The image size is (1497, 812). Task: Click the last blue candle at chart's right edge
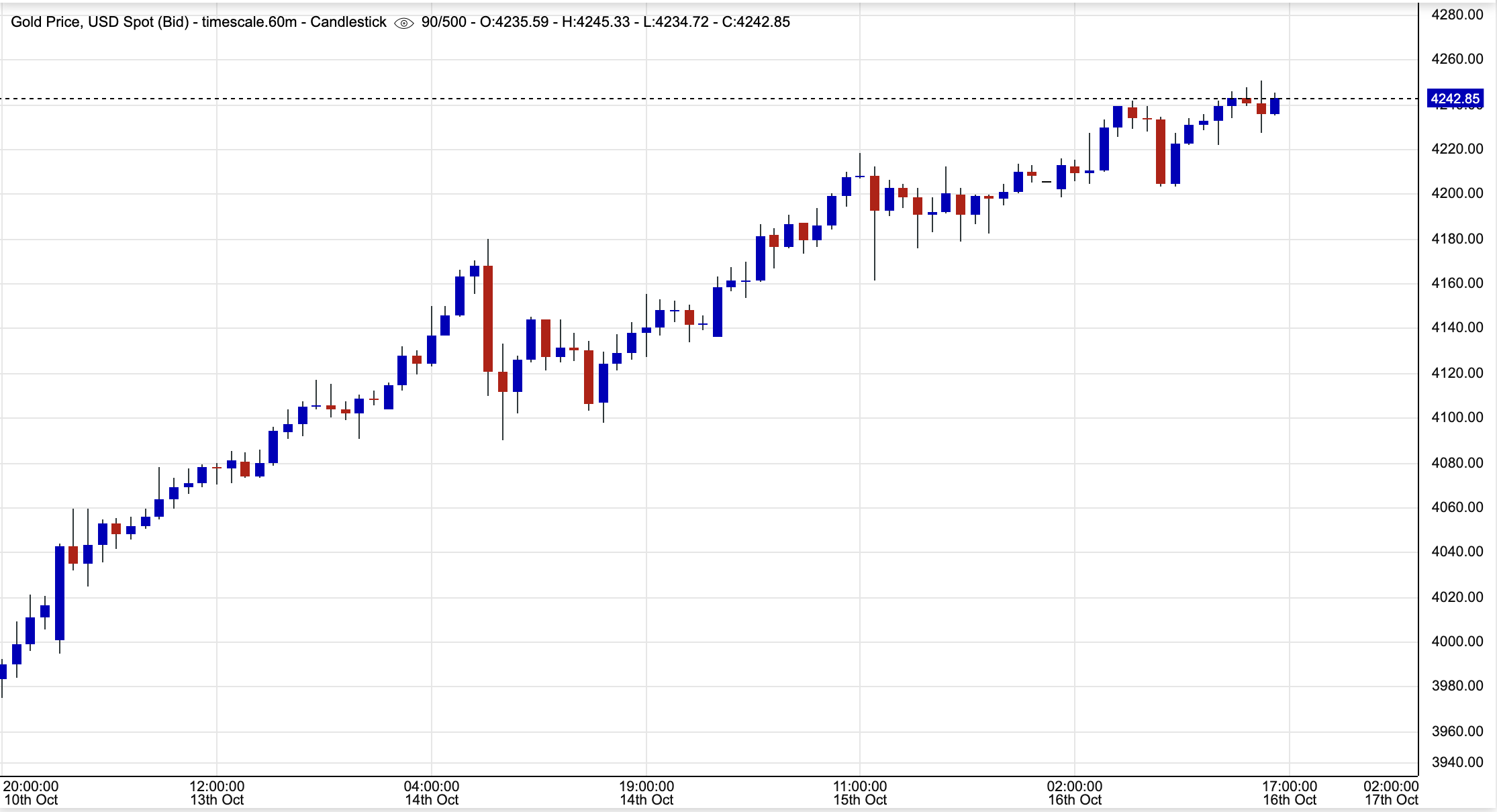[x=1275, y=106]
